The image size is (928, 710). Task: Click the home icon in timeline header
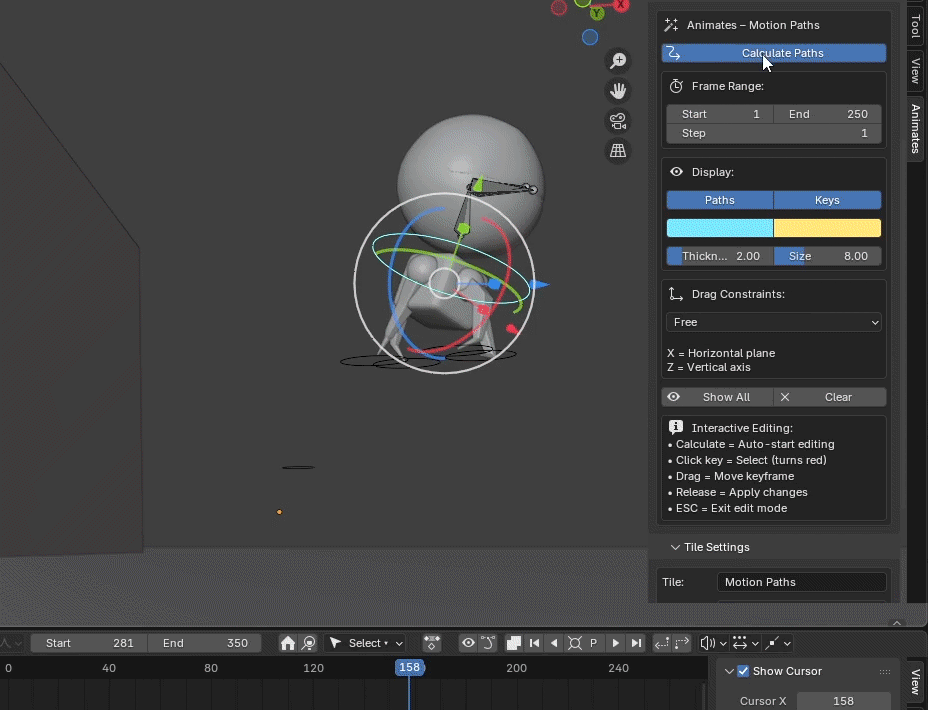point(288,643)
